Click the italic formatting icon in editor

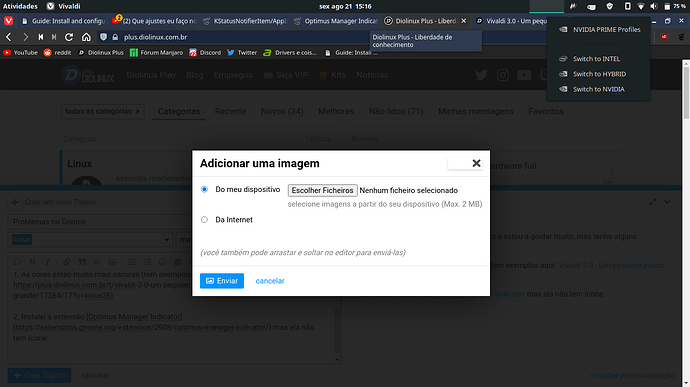tap(48, 262)
